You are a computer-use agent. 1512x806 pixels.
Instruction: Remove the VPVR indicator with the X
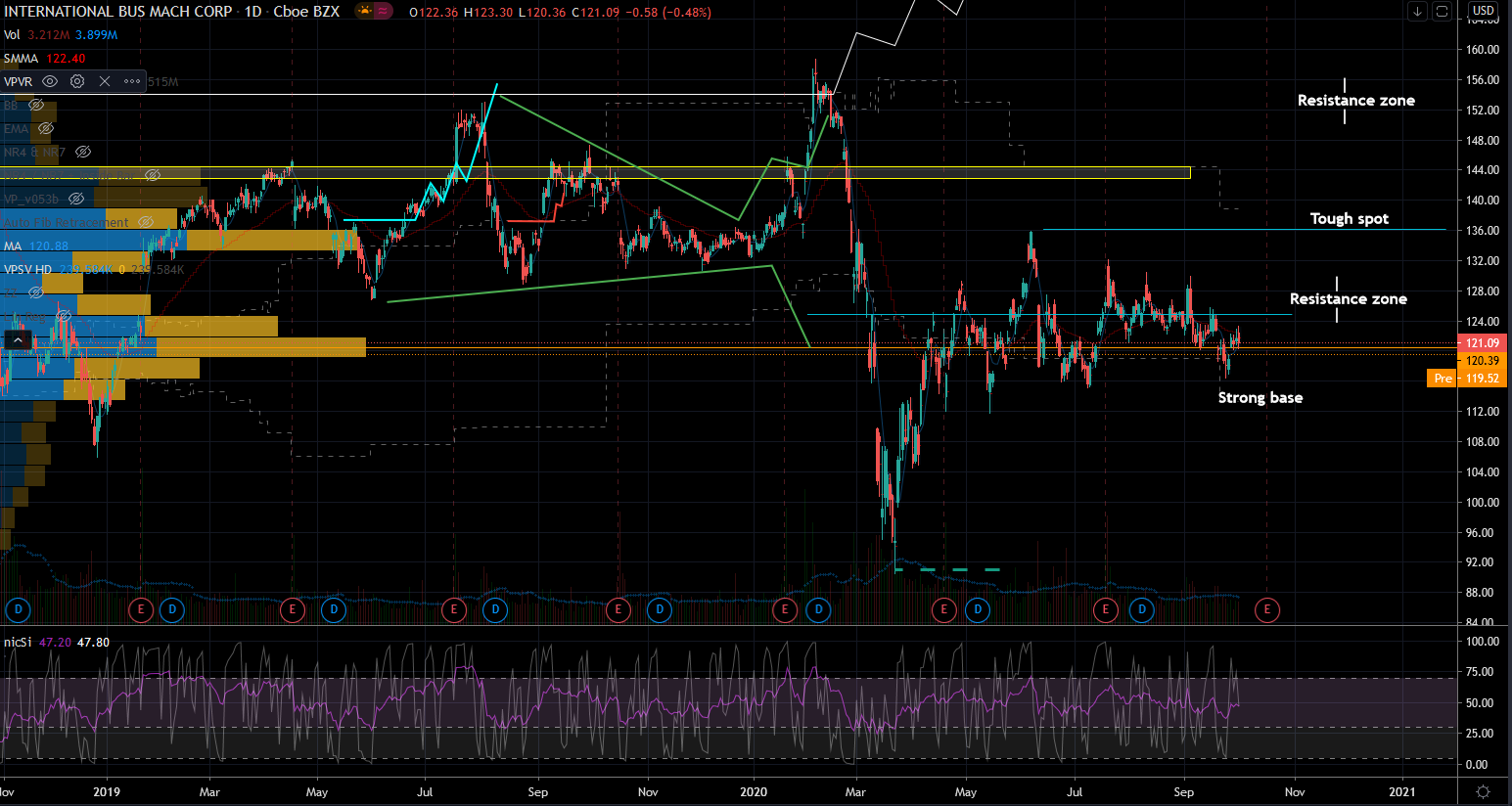(x=105, y=81)
